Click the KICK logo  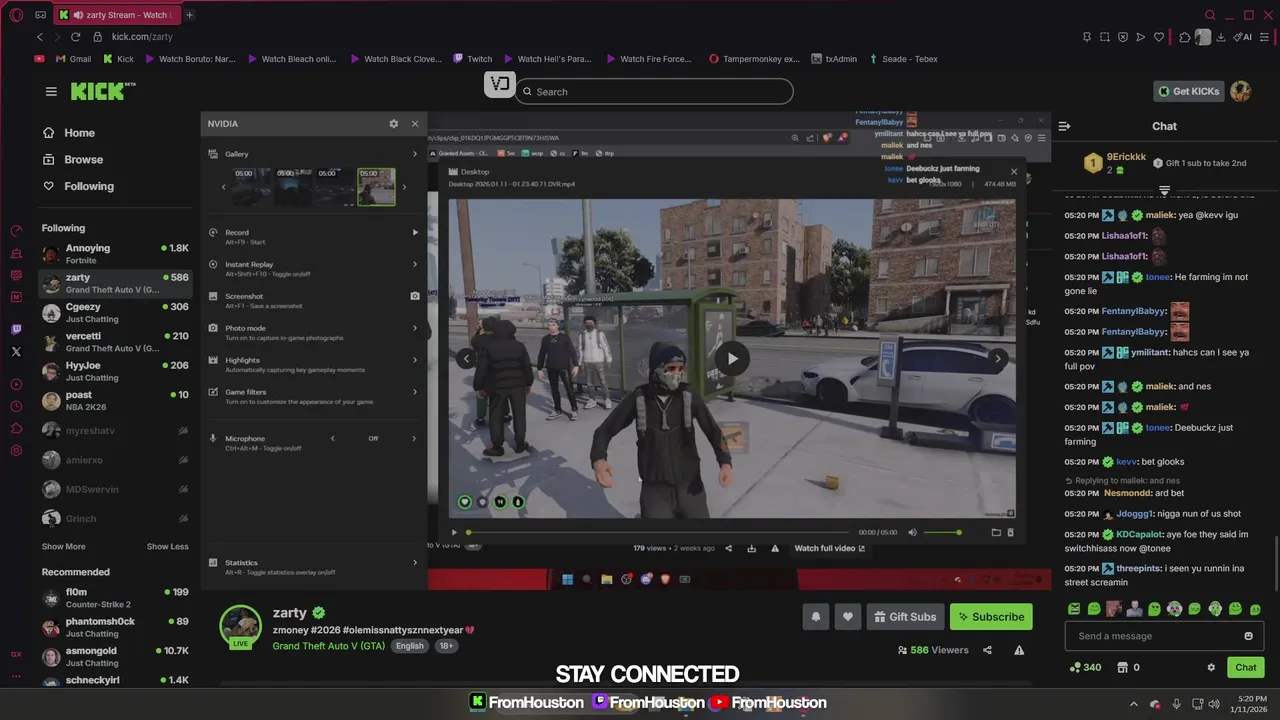tap(100, 92)
